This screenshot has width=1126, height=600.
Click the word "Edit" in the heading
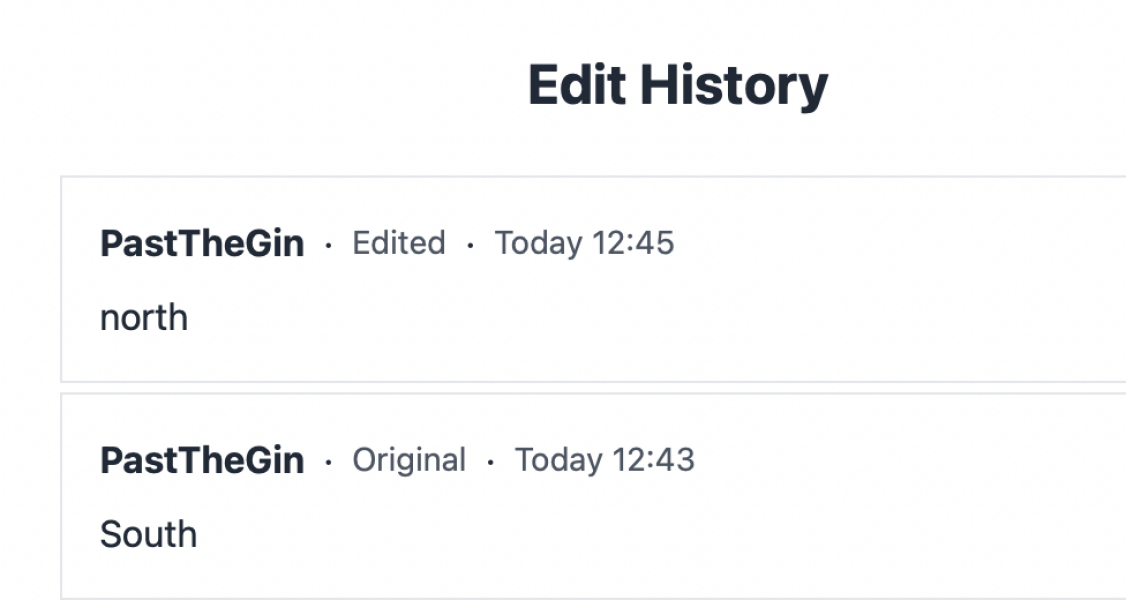578,85
